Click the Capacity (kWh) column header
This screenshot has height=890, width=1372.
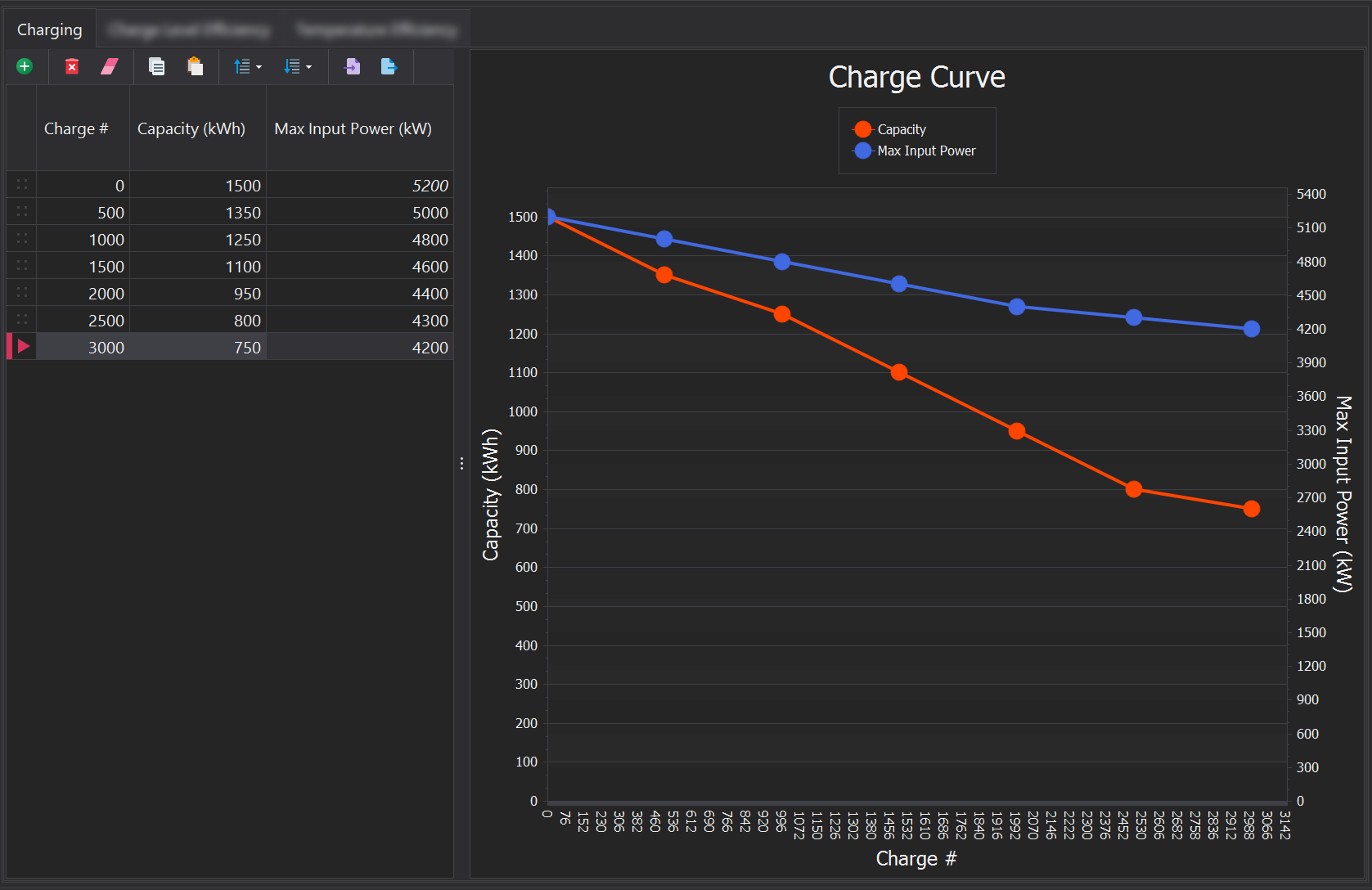tap(191, 128)
